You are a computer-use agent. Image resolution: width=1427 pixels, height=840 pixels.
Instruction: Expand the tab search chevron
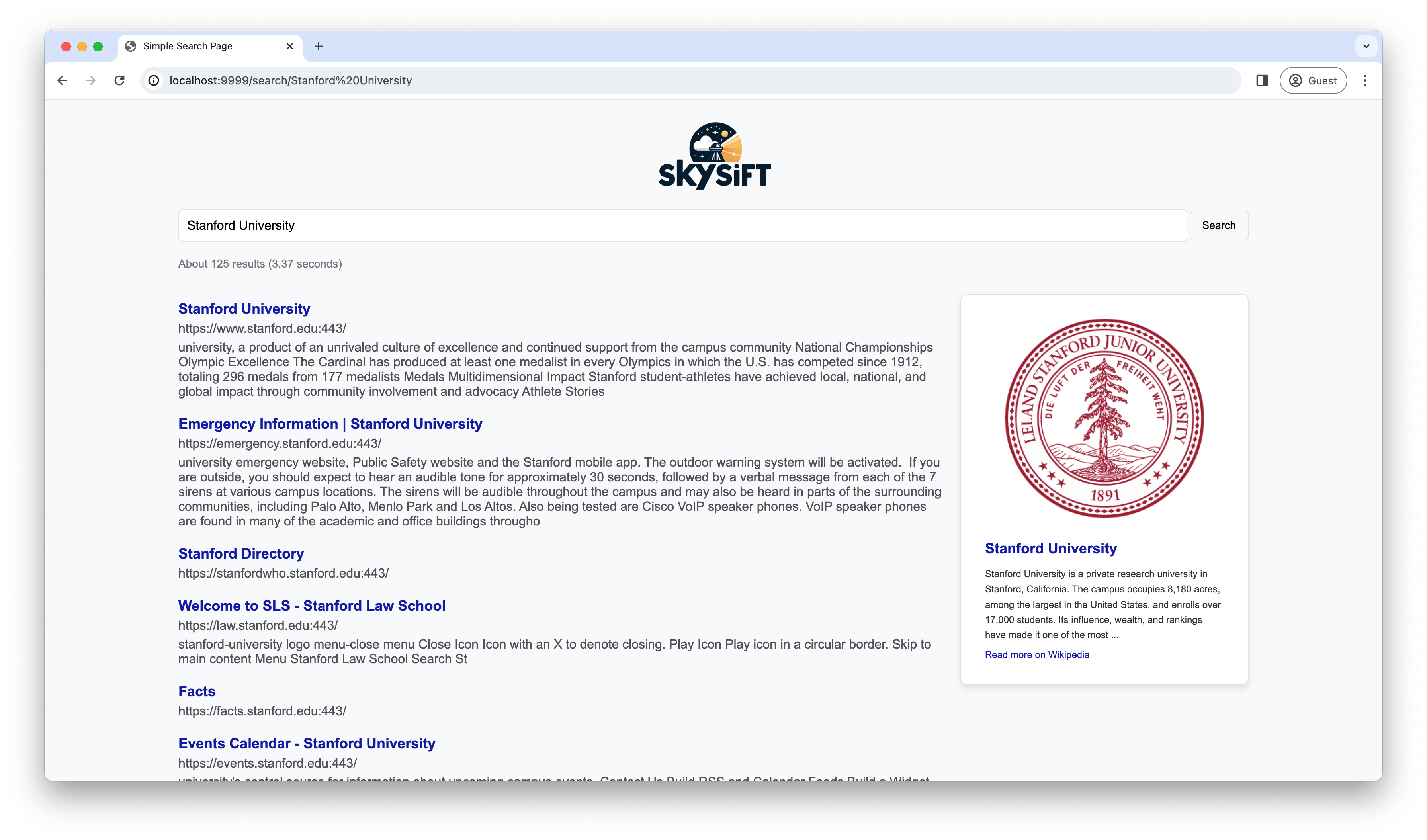pyautogui.click(x=1366, y=47)
